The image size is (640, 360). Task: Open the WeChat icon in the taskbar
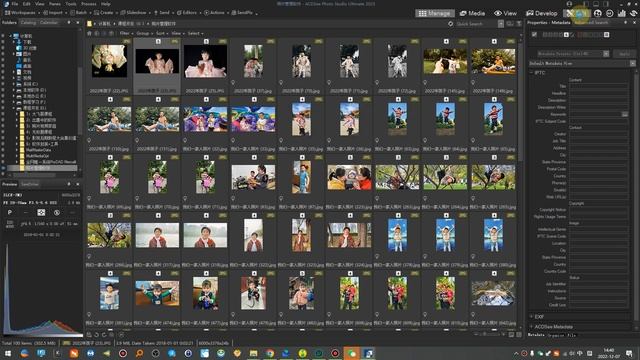[x=352, y=353]
